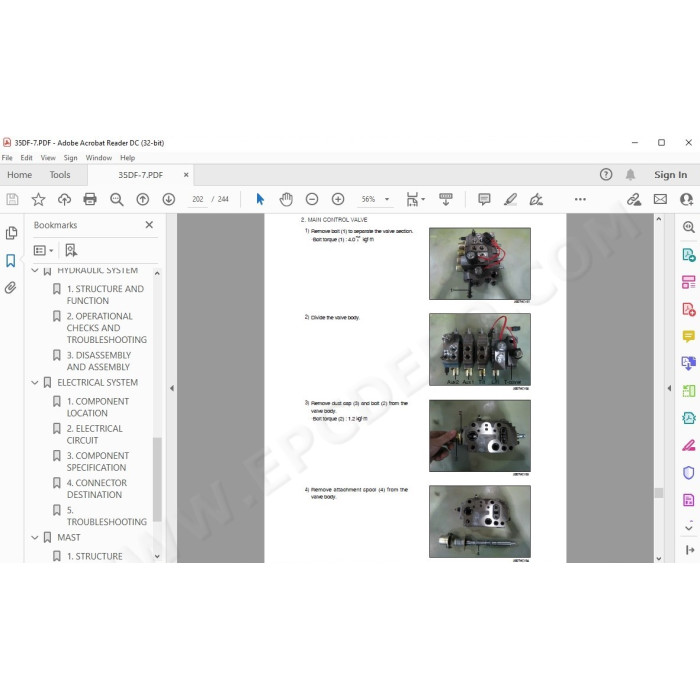Open the Help menu
This screenshot has height=700, width=700.
click(x=127, y=158)
